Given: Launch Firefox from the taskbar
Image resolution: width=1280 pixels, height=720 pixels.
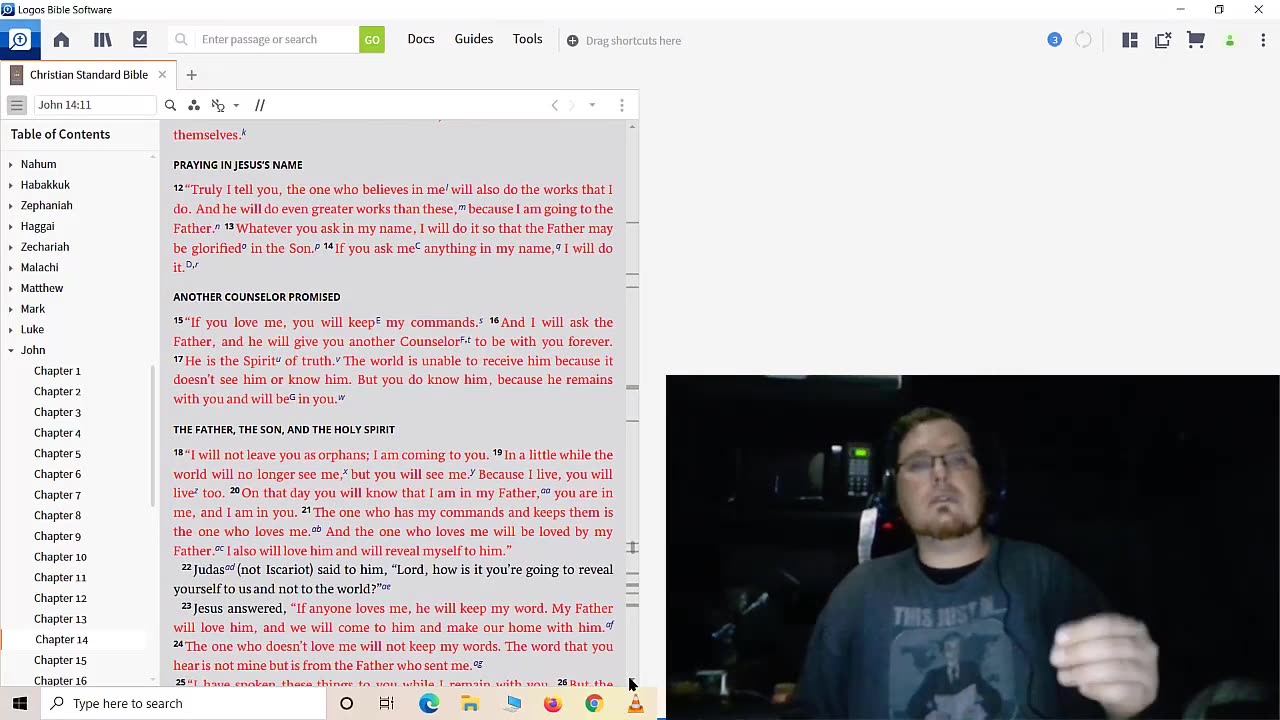Looking at the screenshot, I should coord(553,703).
